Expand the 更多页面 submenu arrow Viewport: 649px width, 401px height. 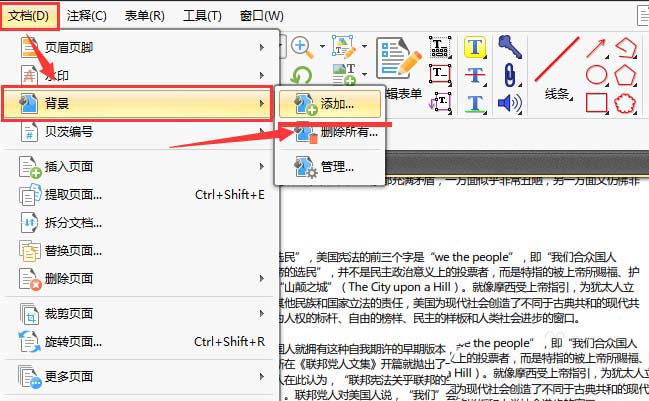tap(262, 377)
